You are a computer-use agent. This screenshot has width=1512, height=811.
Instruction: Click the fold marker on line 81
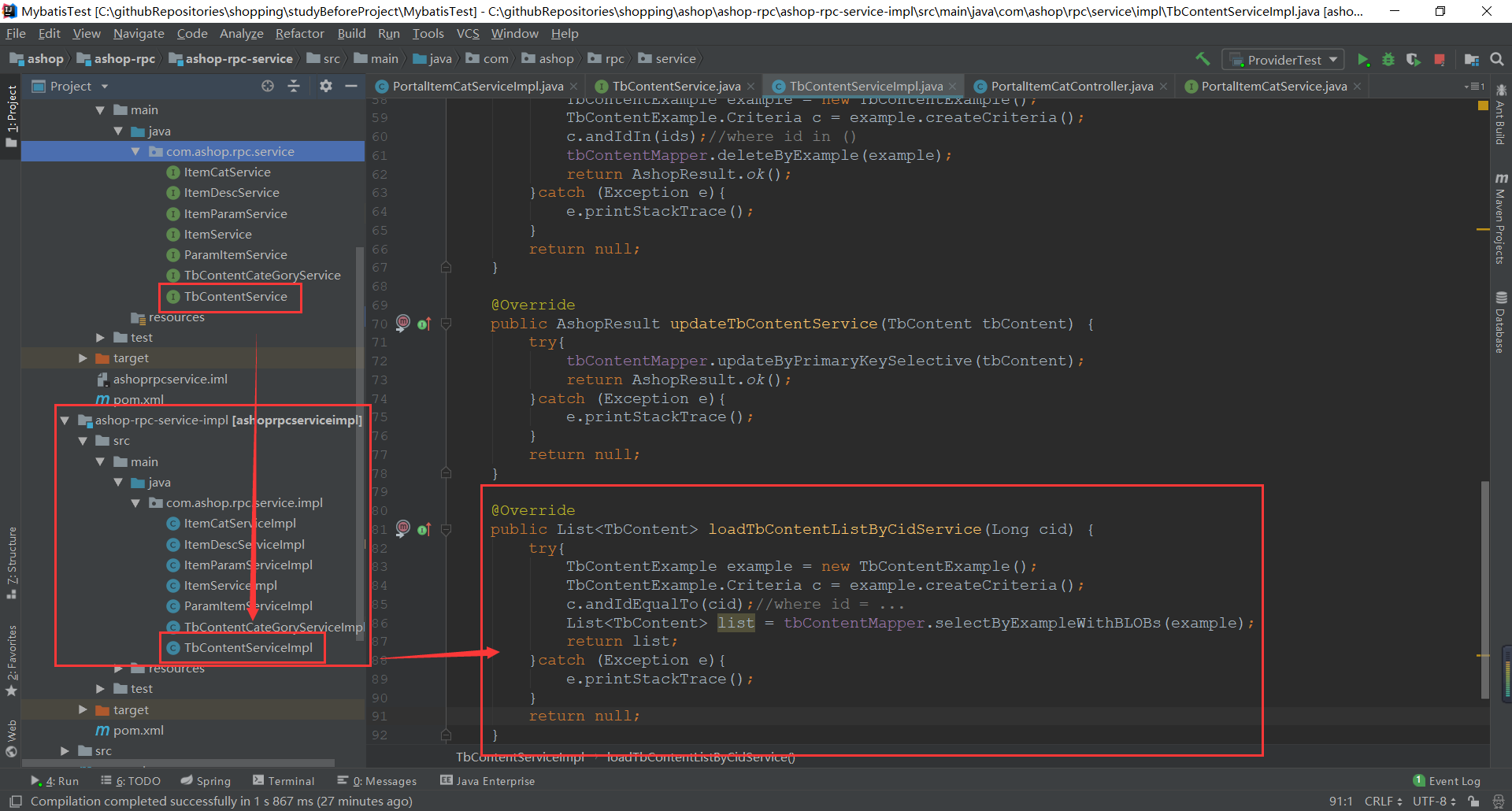(446, 529)
